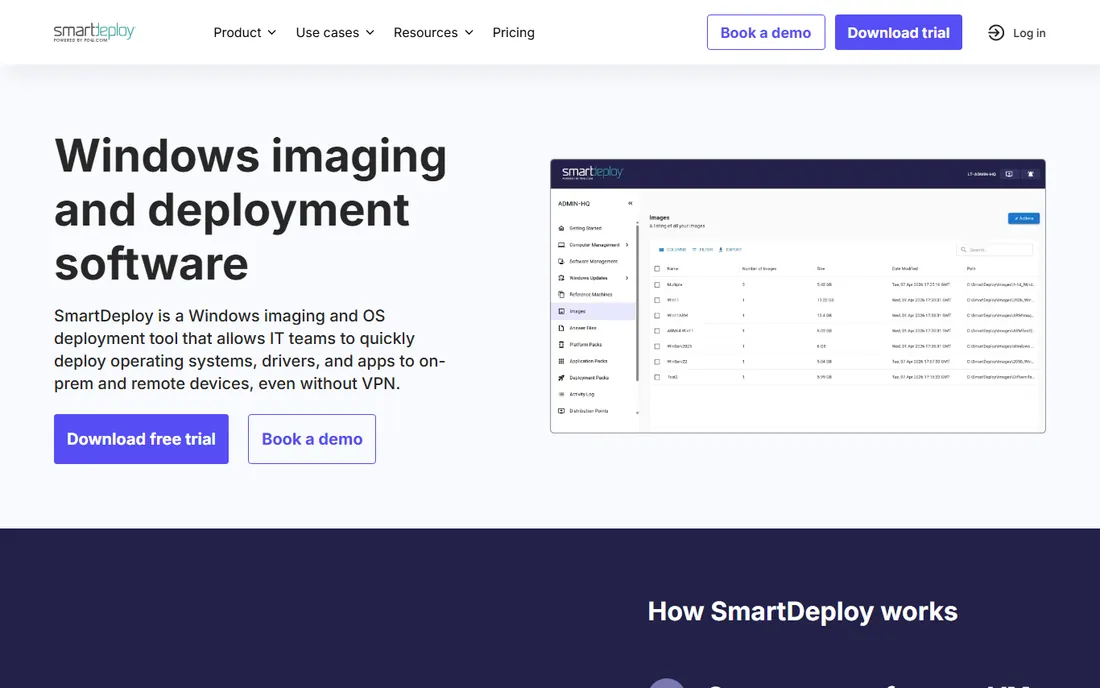Screen dimensions: 1100x688
Task: Click the Windows Updates icon in the sidebar
Action: pyautogui.click(x=561, y=278)
